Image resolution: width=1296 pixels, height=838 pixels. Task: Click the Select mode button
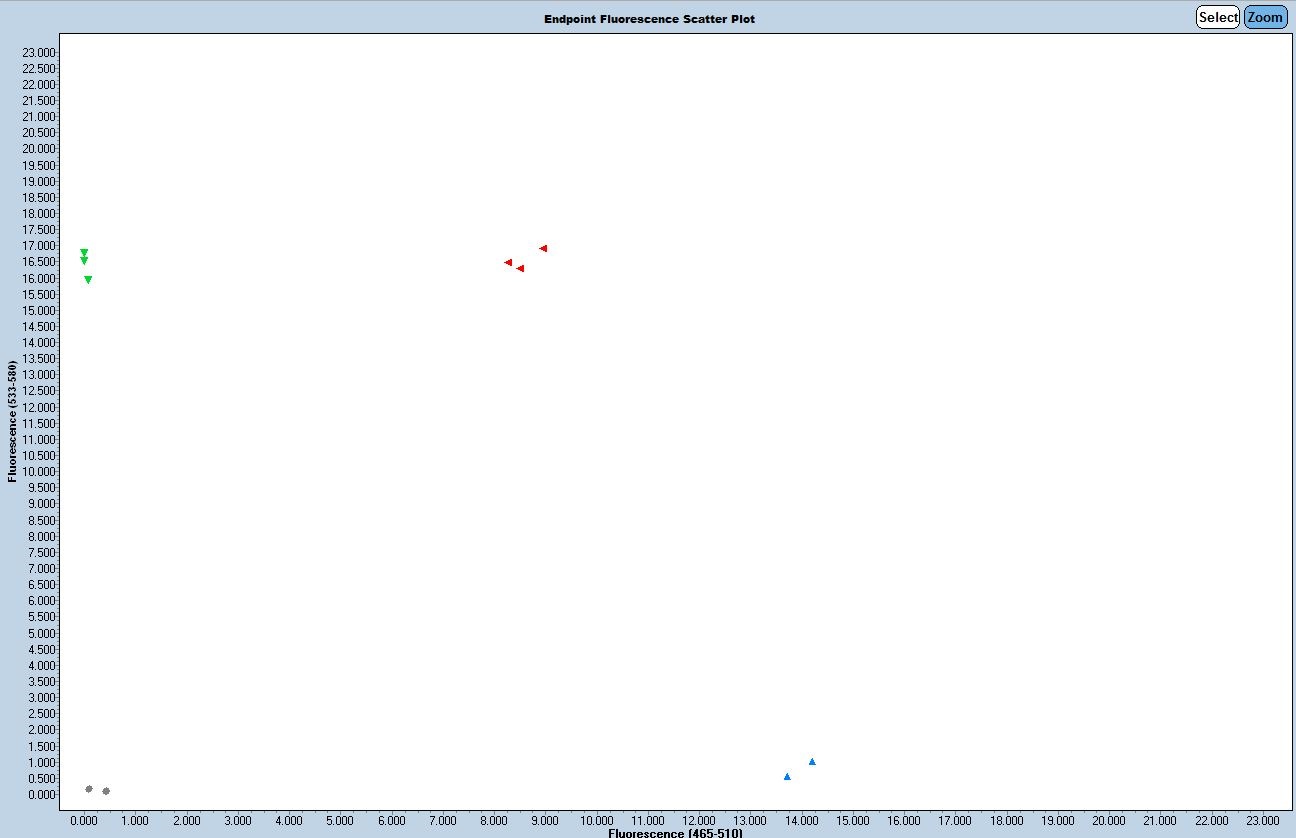1217,17
